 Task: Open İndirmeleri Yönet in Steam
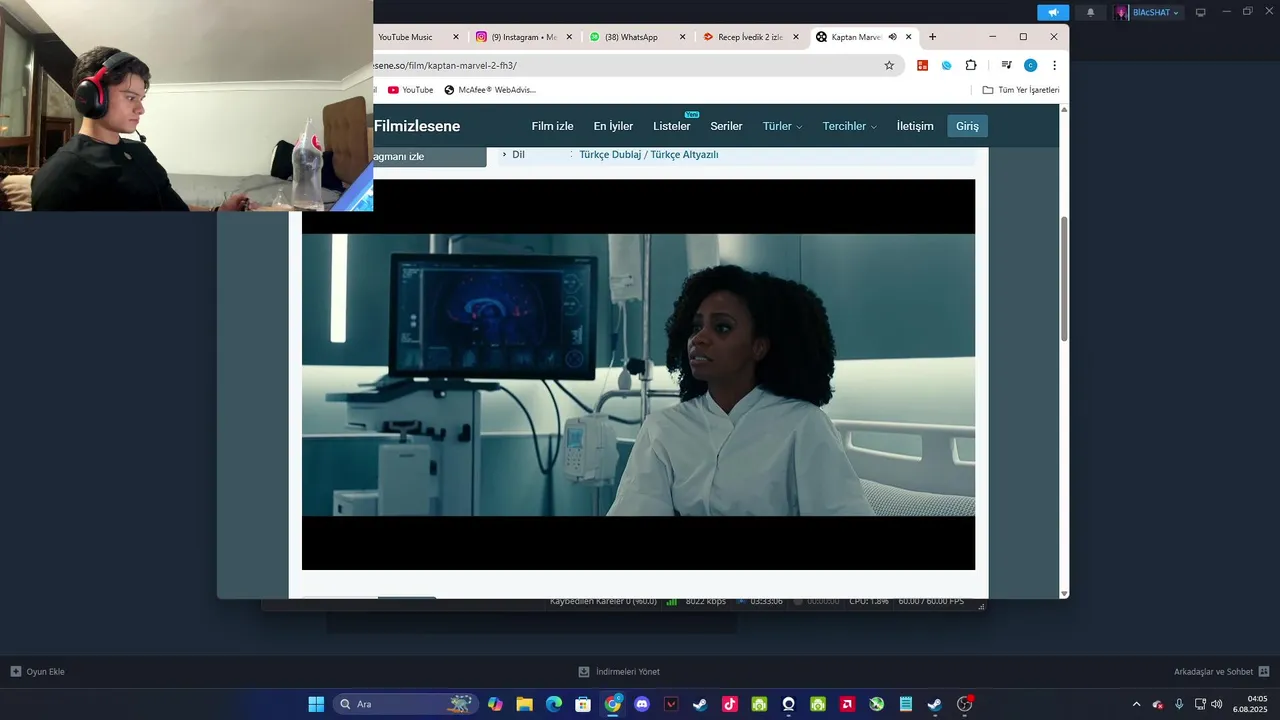pyautogui.click(x=619, y=672)
